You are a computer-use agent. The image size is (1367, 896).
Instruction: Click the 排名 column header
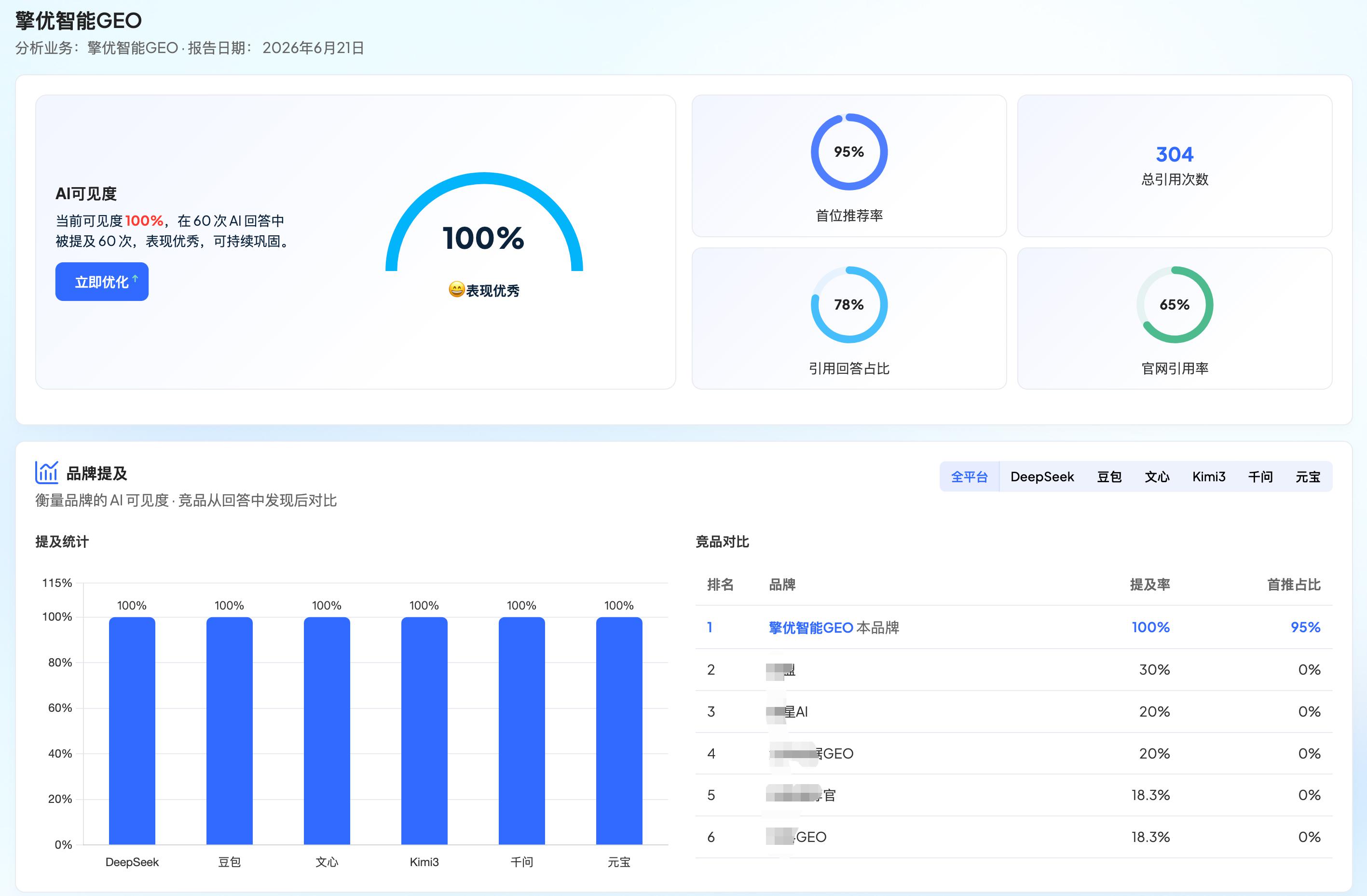pos(720,584)
